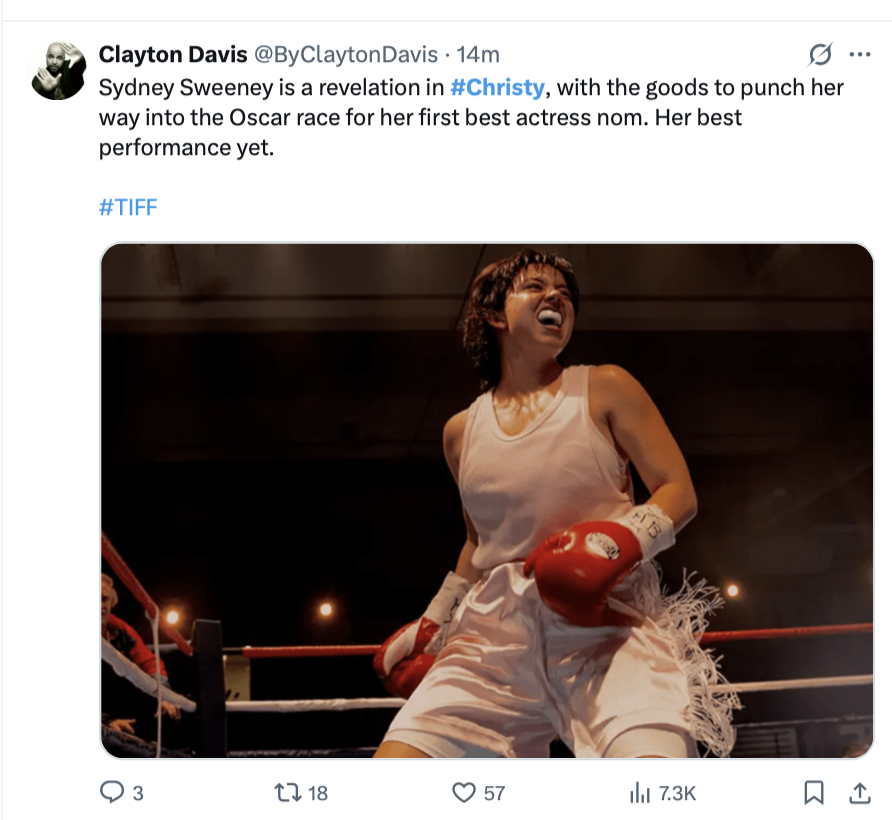
Task: Open the Grok explain-this-post icon
Action: point(821,54)
